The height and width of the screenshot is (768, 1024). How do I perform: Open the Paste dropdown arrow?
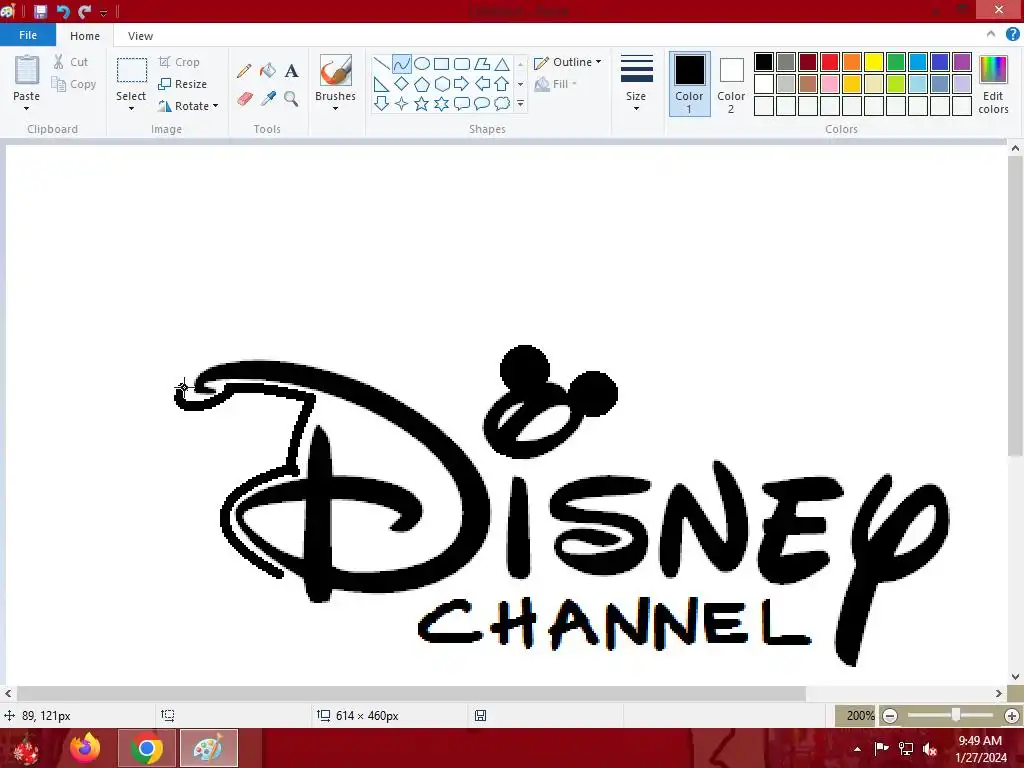coord(26,108)
